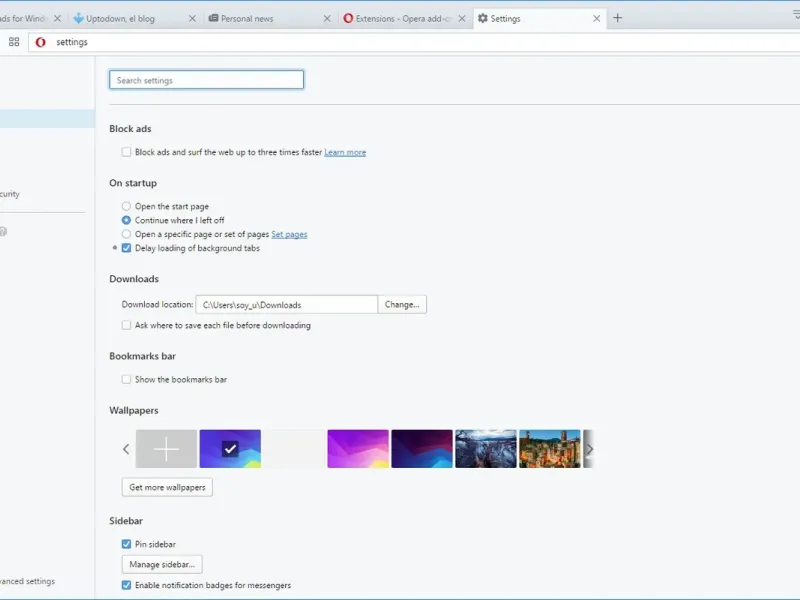The height and width of the screenshot is (600, 800).
Task: Select the blank white wallpaper
Action: [294, 449]
